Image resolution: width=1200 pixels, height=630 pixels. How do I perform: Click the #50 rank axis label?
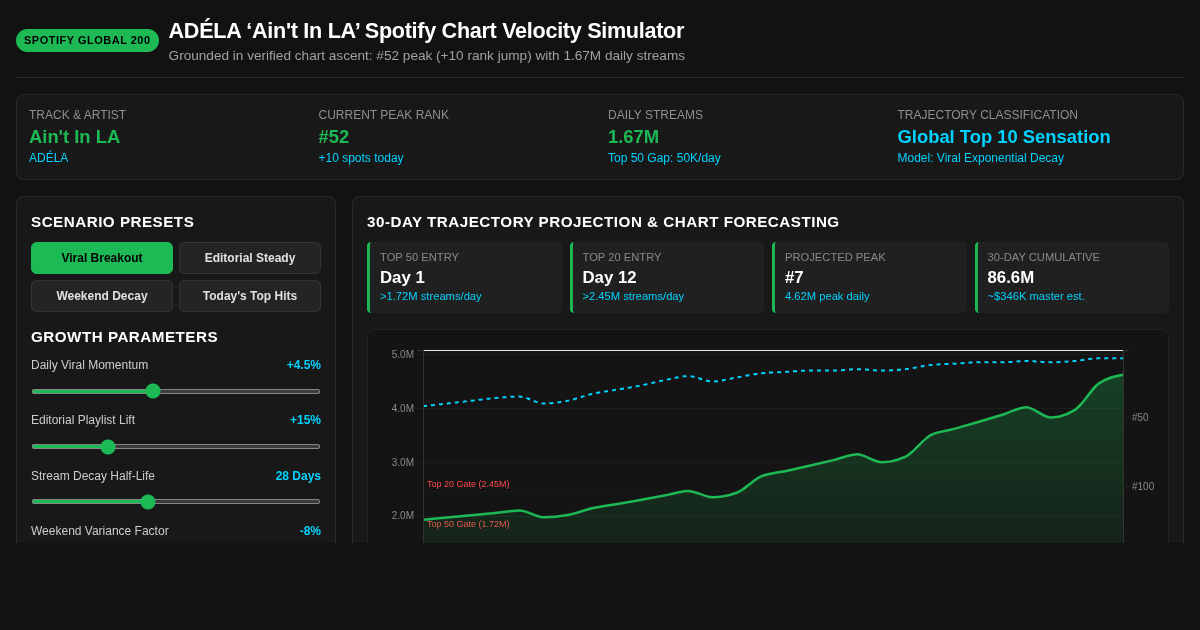point(1140,418)
